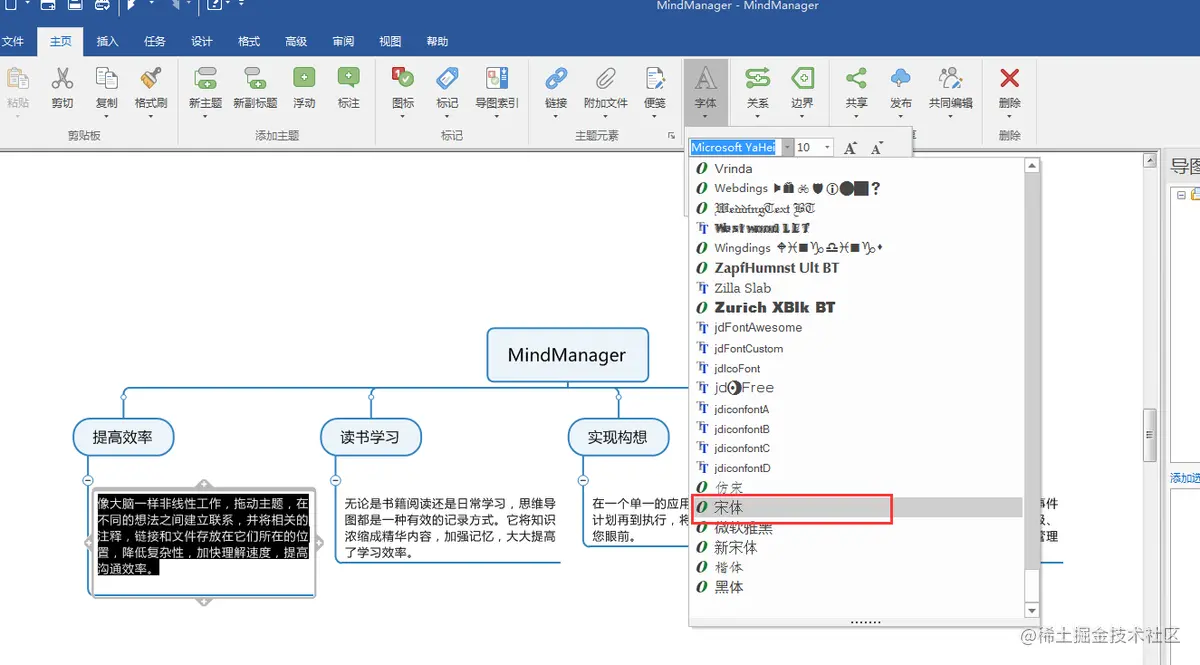Click the Icons (图标) marker button
Viewport: 1200px width, 665px height.
pyautogui.click(x=403, y=79)
